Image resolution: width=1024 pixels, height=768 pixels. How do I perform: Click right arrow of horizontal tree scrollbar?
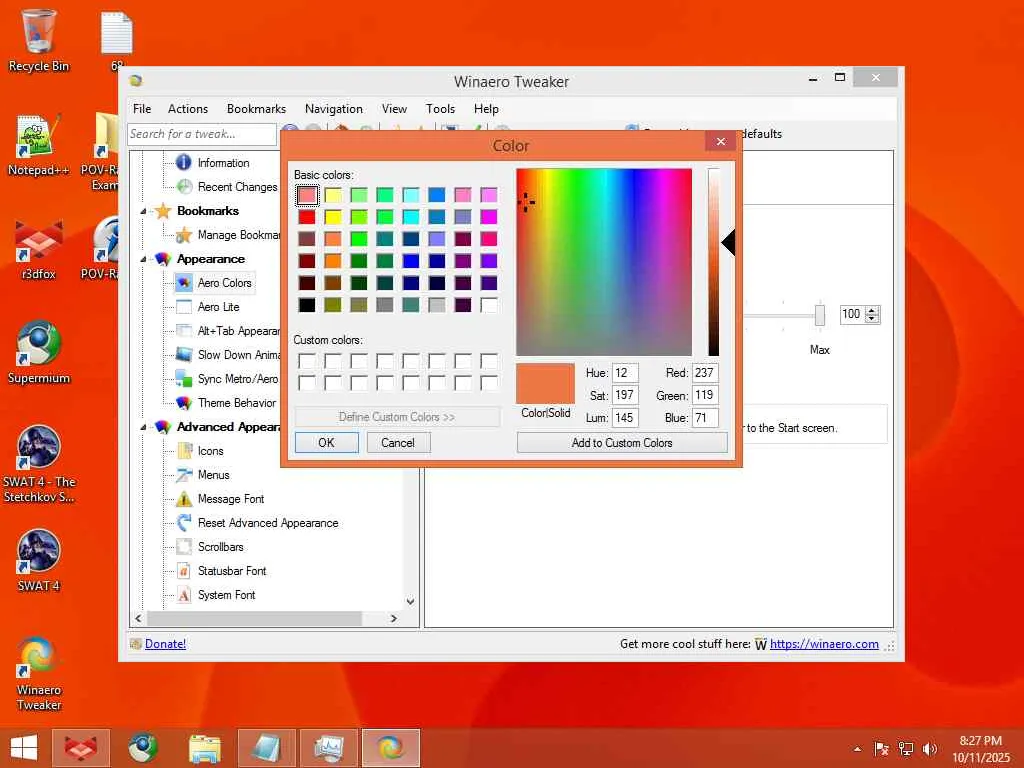[x=394, y=618]
